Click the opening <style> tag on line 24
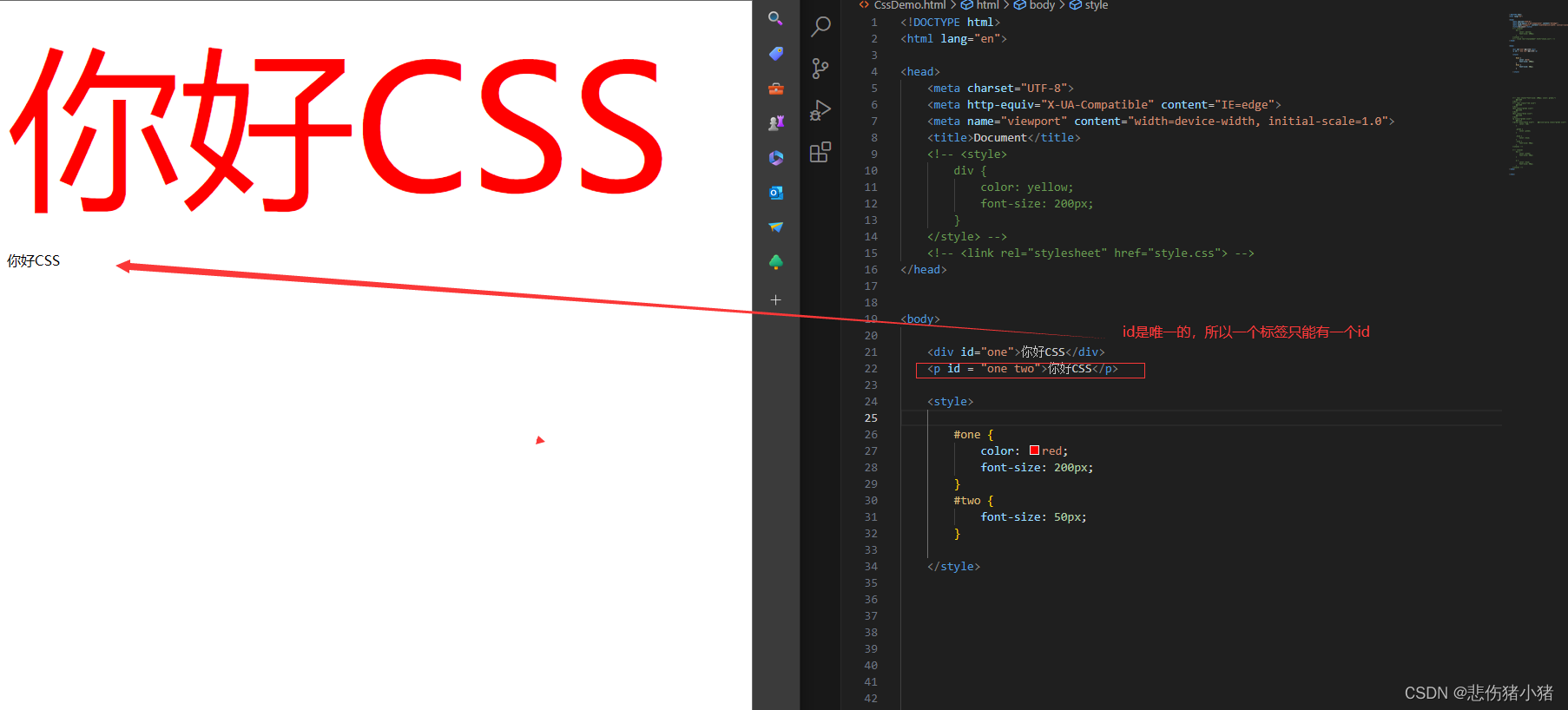Screen dimensions: 1568x710 (950, 402)
